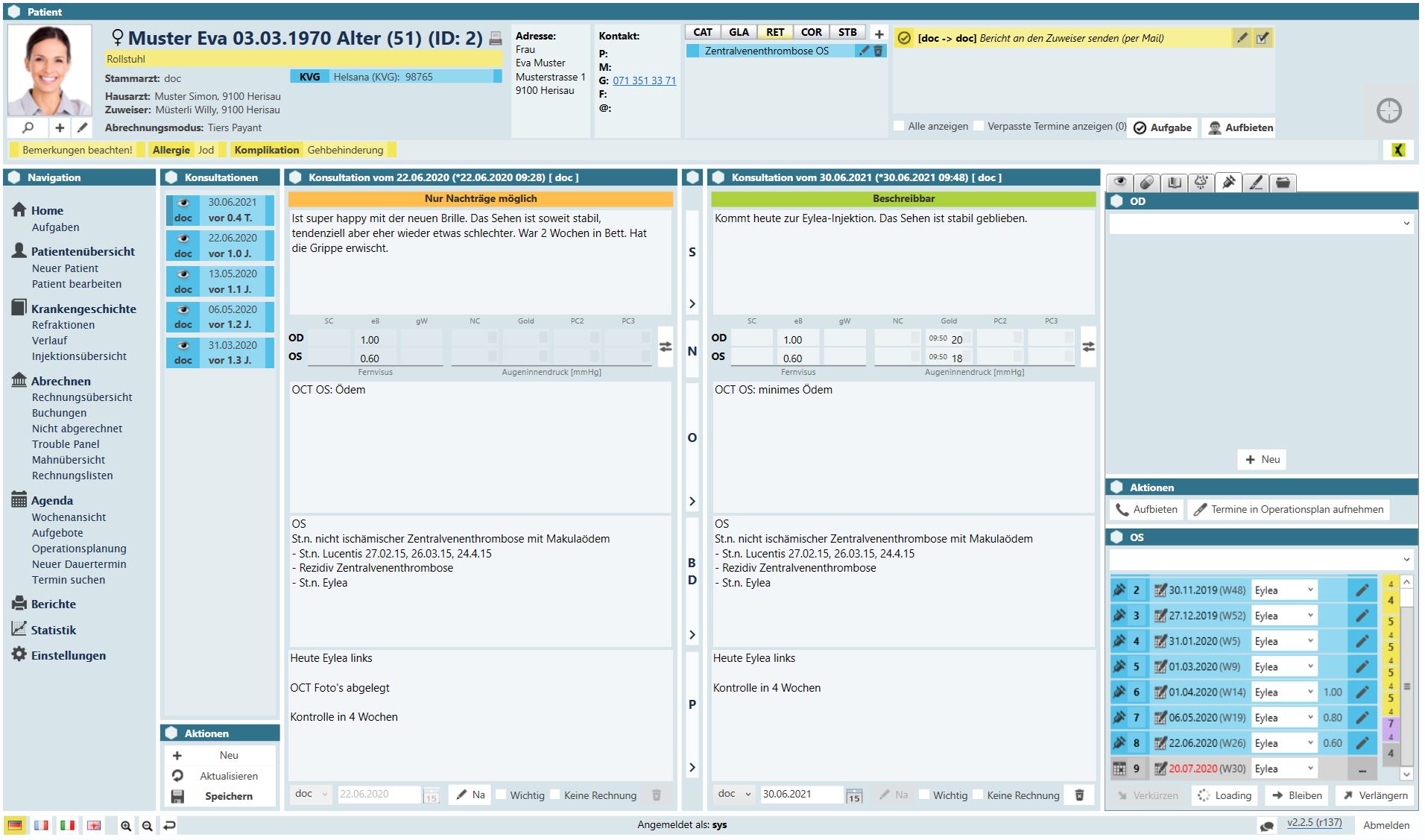This screenshot has width=1425, height=840.
Task: Switch language with the Italian flag icon
Action: click(x=68, y=826)
